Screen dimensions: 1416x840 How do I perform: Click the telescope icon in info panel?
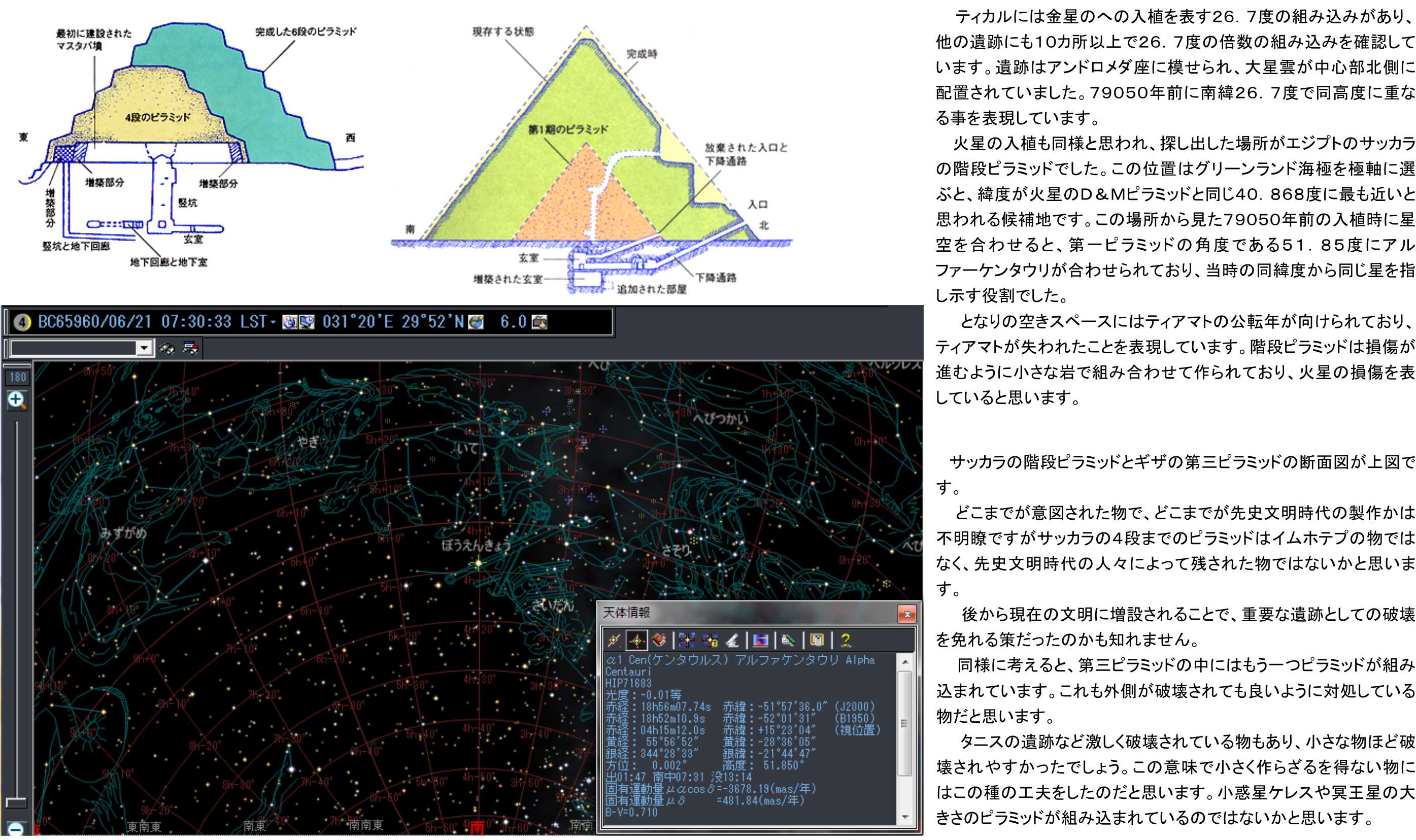click(732, 641)
